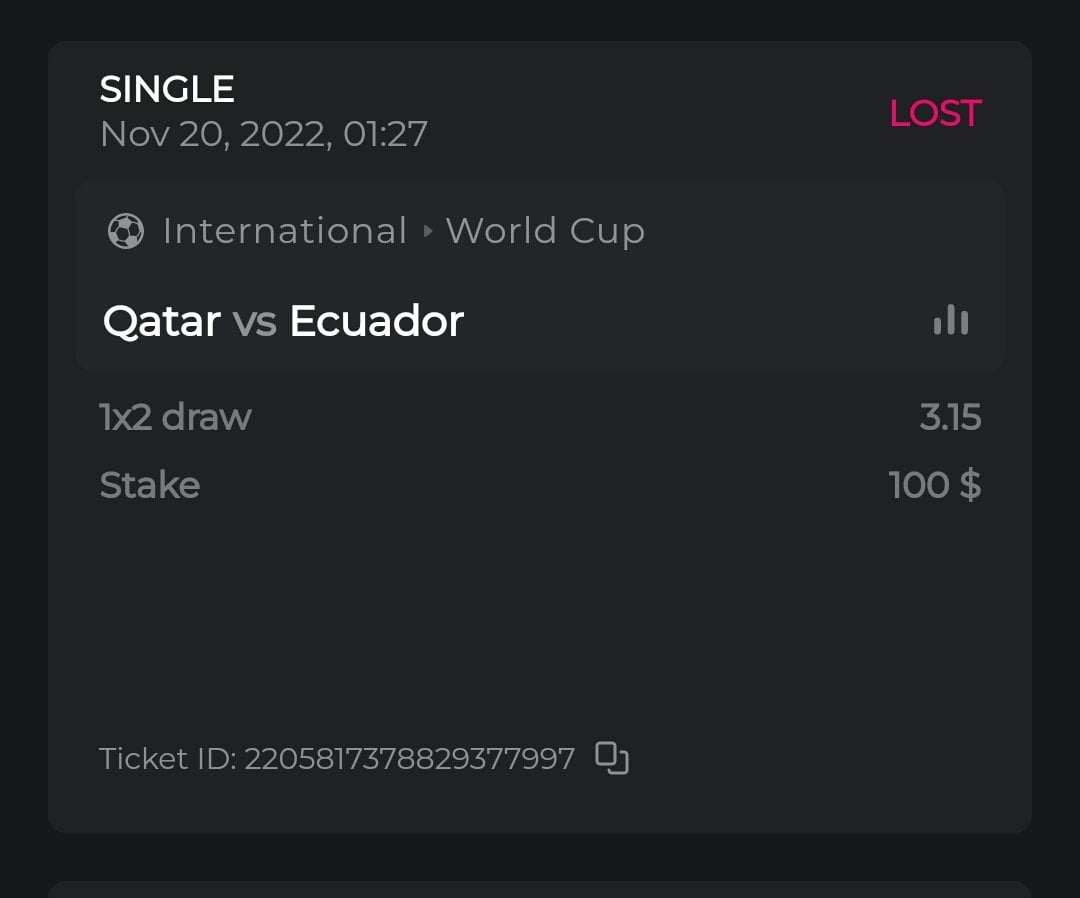Image resolution: width=1080 pixels, height=898 pixels.
Task: Click the Nov 20, 2022 timestamp
Action: click(x=264, y=134)
